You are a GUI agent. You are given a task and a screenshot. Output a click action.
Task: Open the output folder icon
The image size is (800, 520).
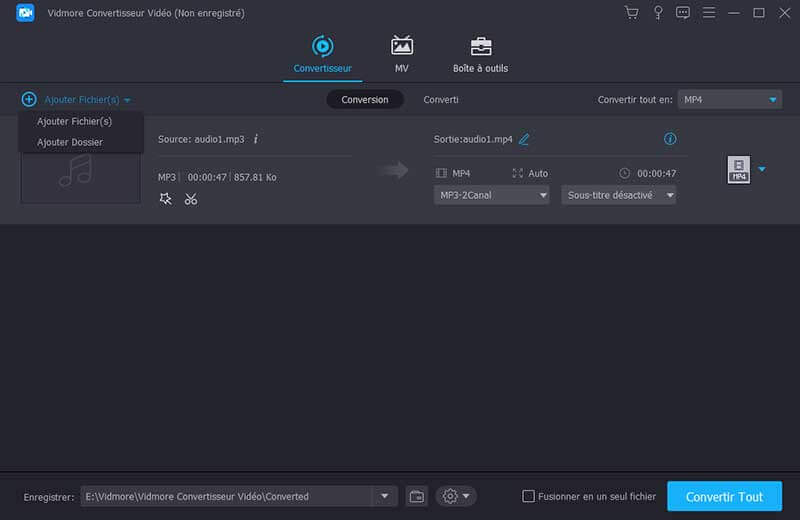(416, 496)
